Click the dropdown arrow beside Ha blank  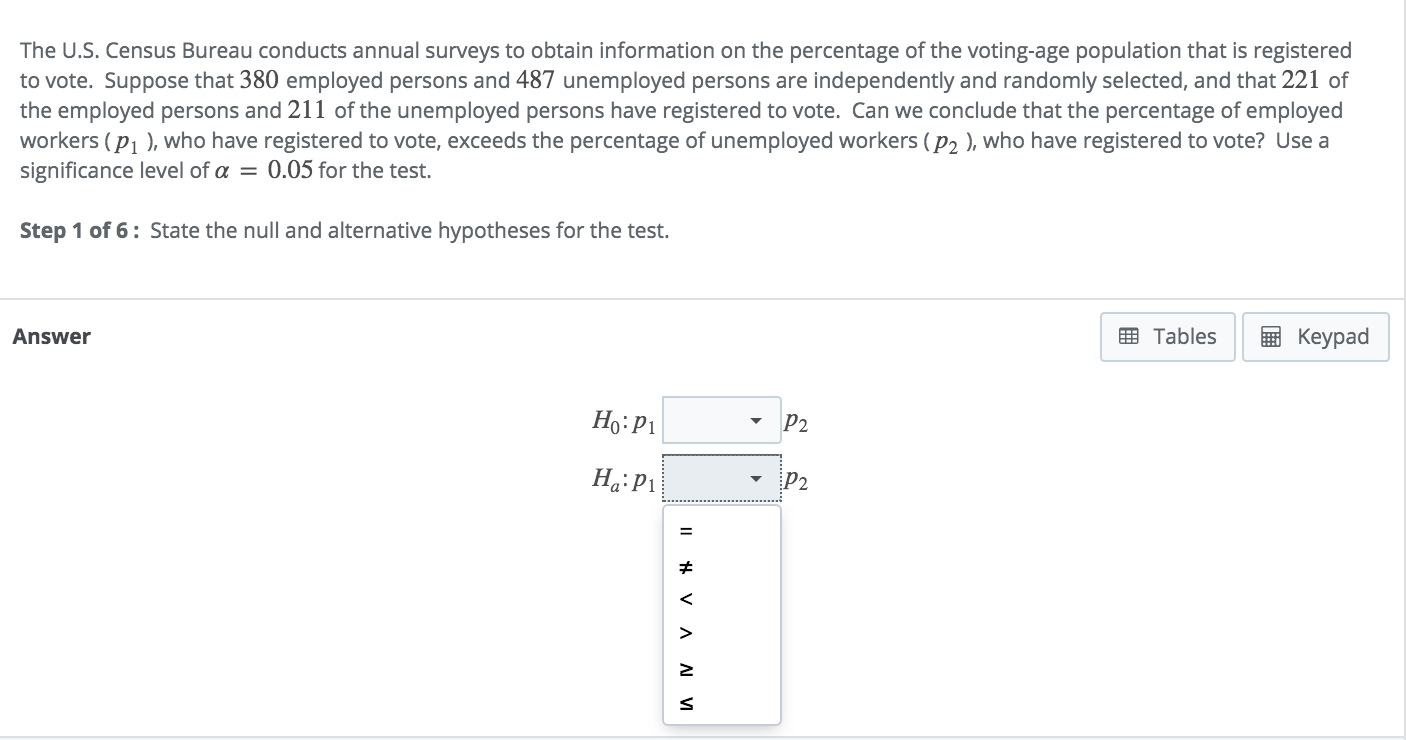pos(755,478)
